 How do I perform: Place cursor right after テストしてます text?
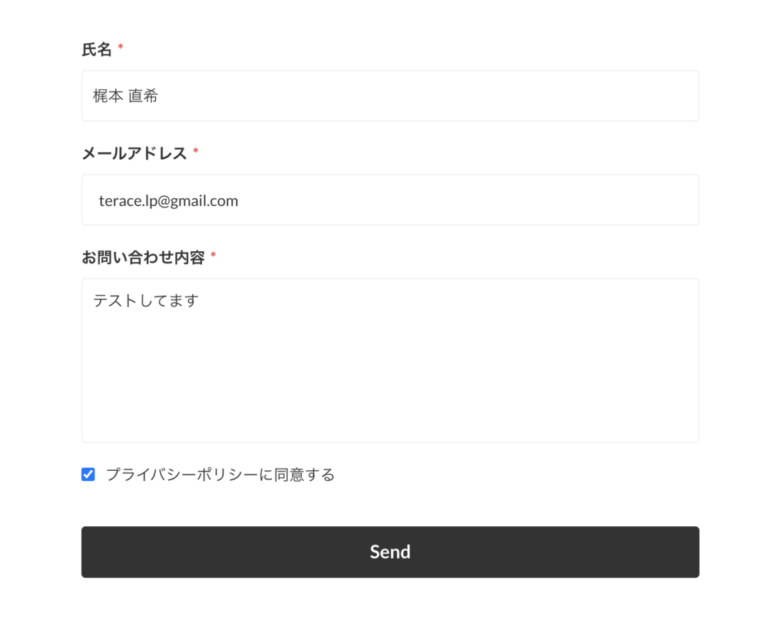[201, 300]
